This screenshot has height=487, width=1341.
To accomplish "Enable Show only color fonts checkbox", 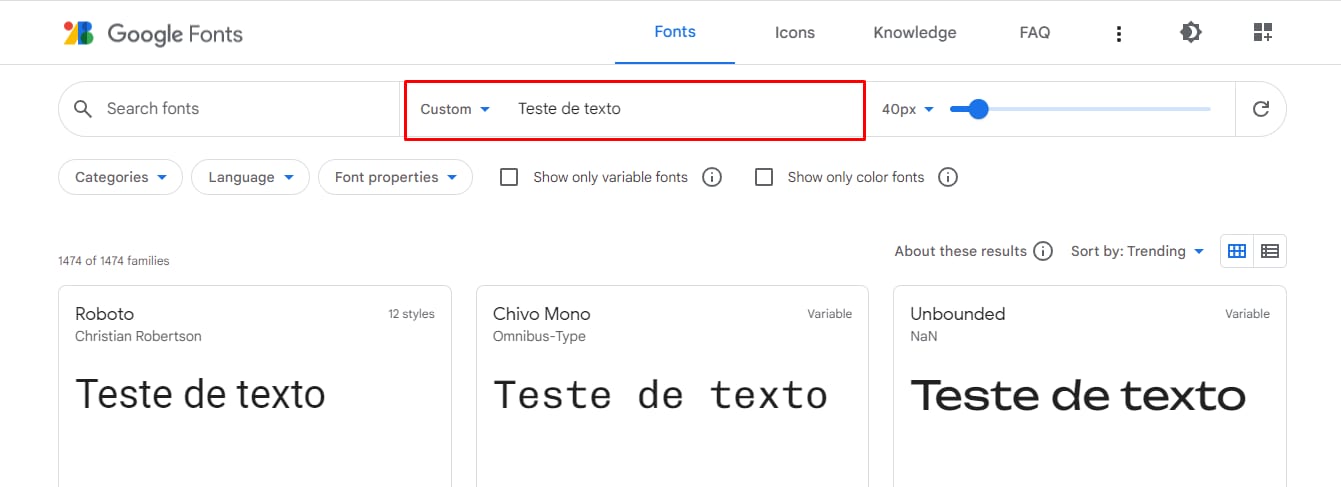I will (x=764, y=177).
